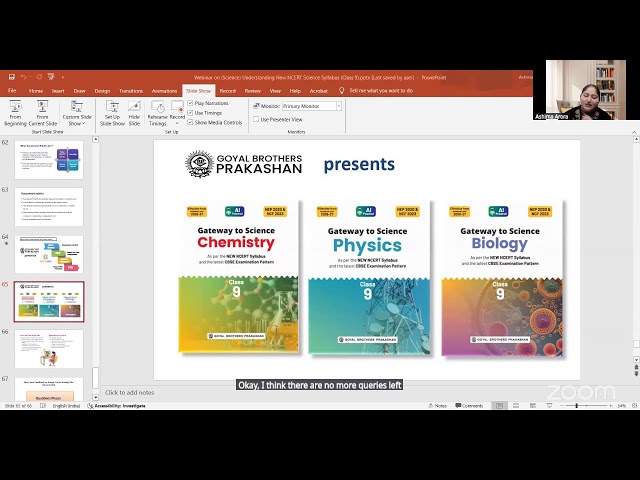Image resolution: width=640 pixels, height=480 pixels.
Task: Switch to the Insert tab
Action: (58, 91)
